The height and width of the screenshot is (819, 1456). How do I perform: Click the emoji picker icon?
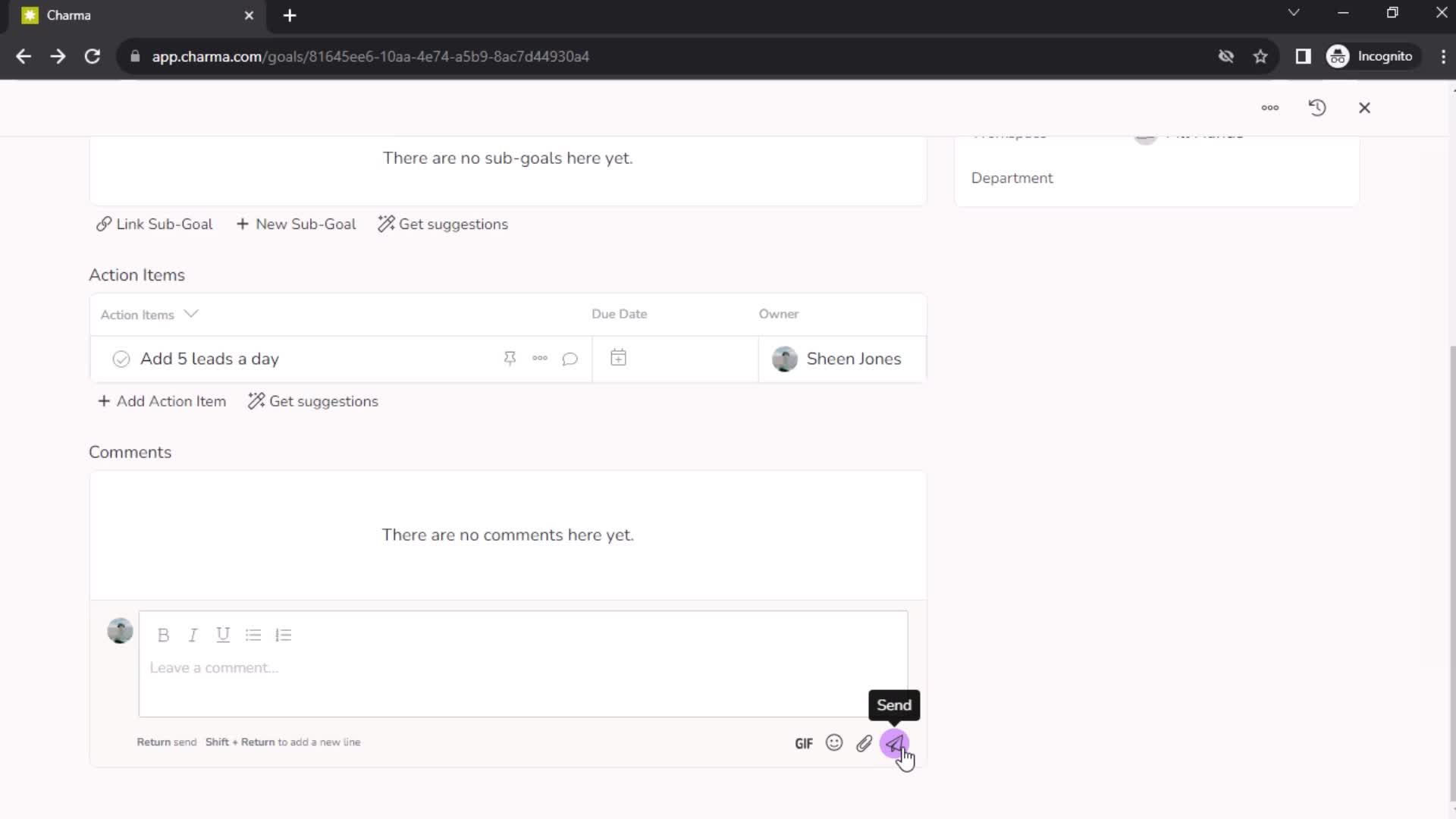click(x=834, y=743)
